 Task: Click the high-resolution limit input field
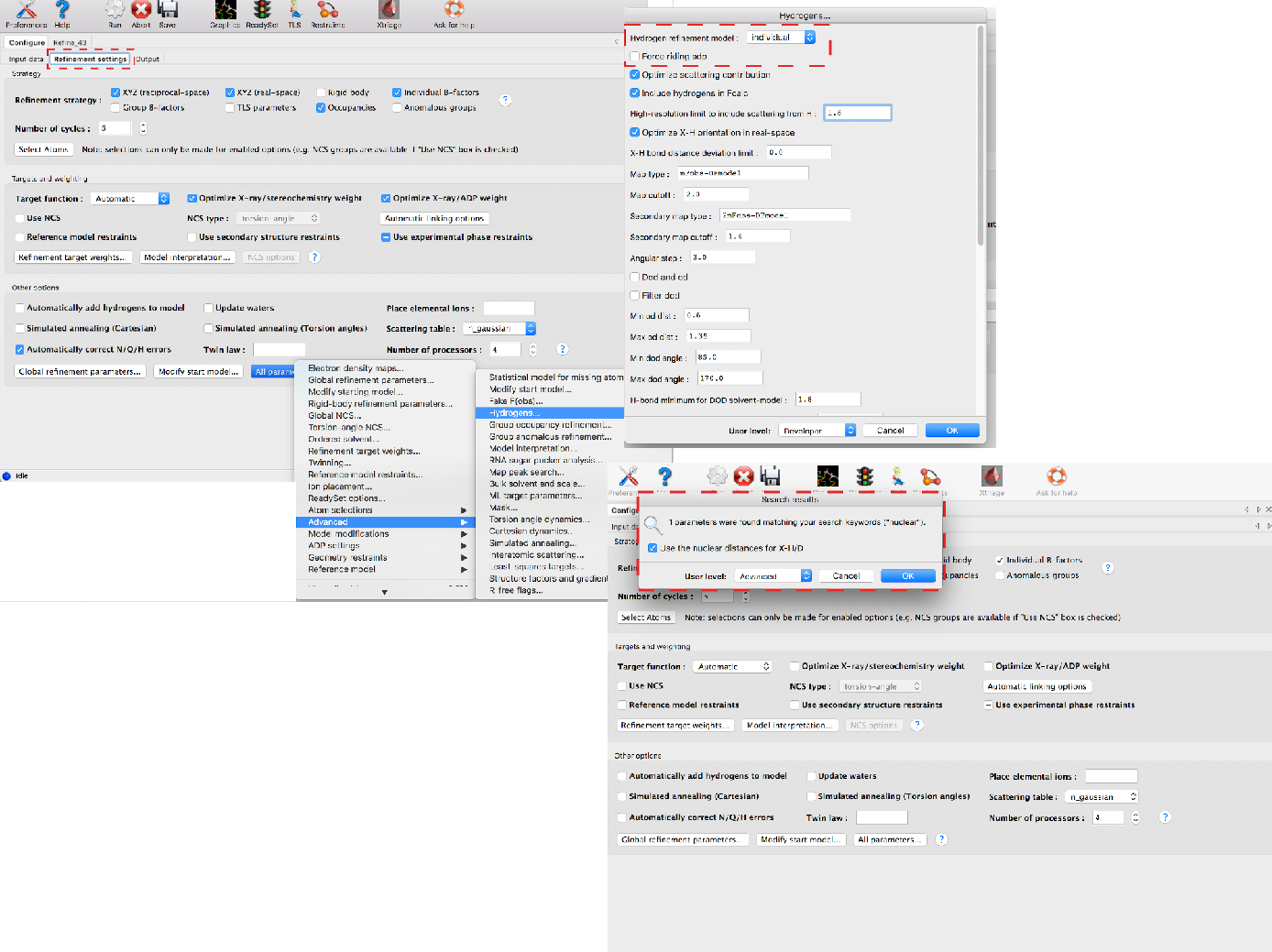tap(857, 113)
